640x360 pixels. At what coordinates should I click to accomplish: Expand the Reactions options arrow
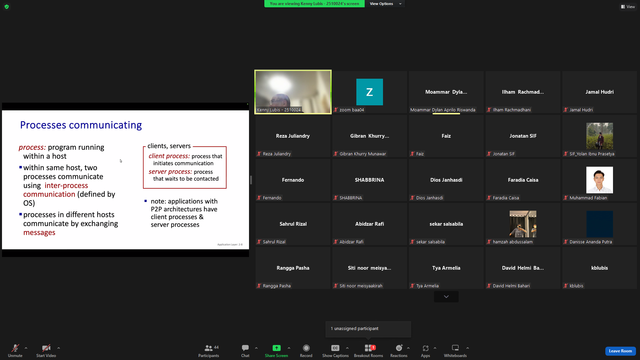[x=408, y=348]
